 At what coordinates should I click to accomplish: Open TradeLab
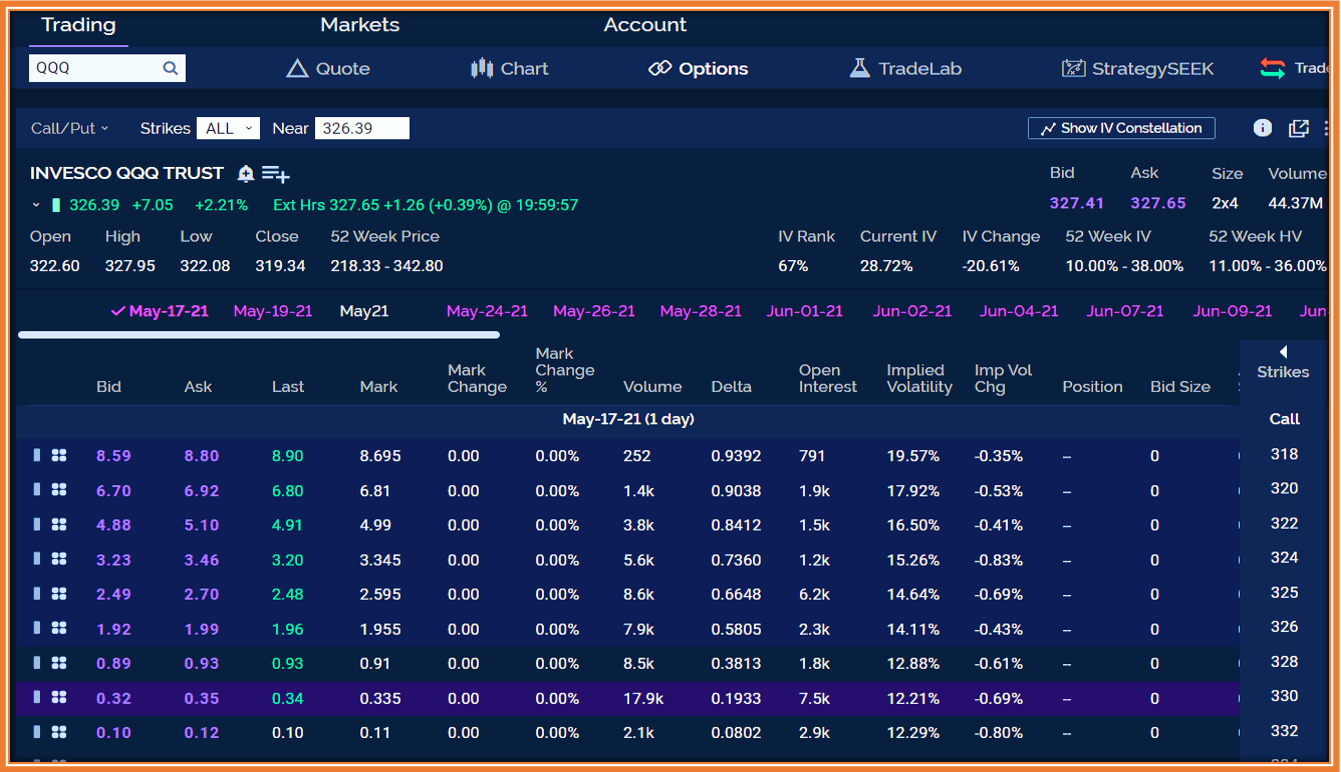904,68
